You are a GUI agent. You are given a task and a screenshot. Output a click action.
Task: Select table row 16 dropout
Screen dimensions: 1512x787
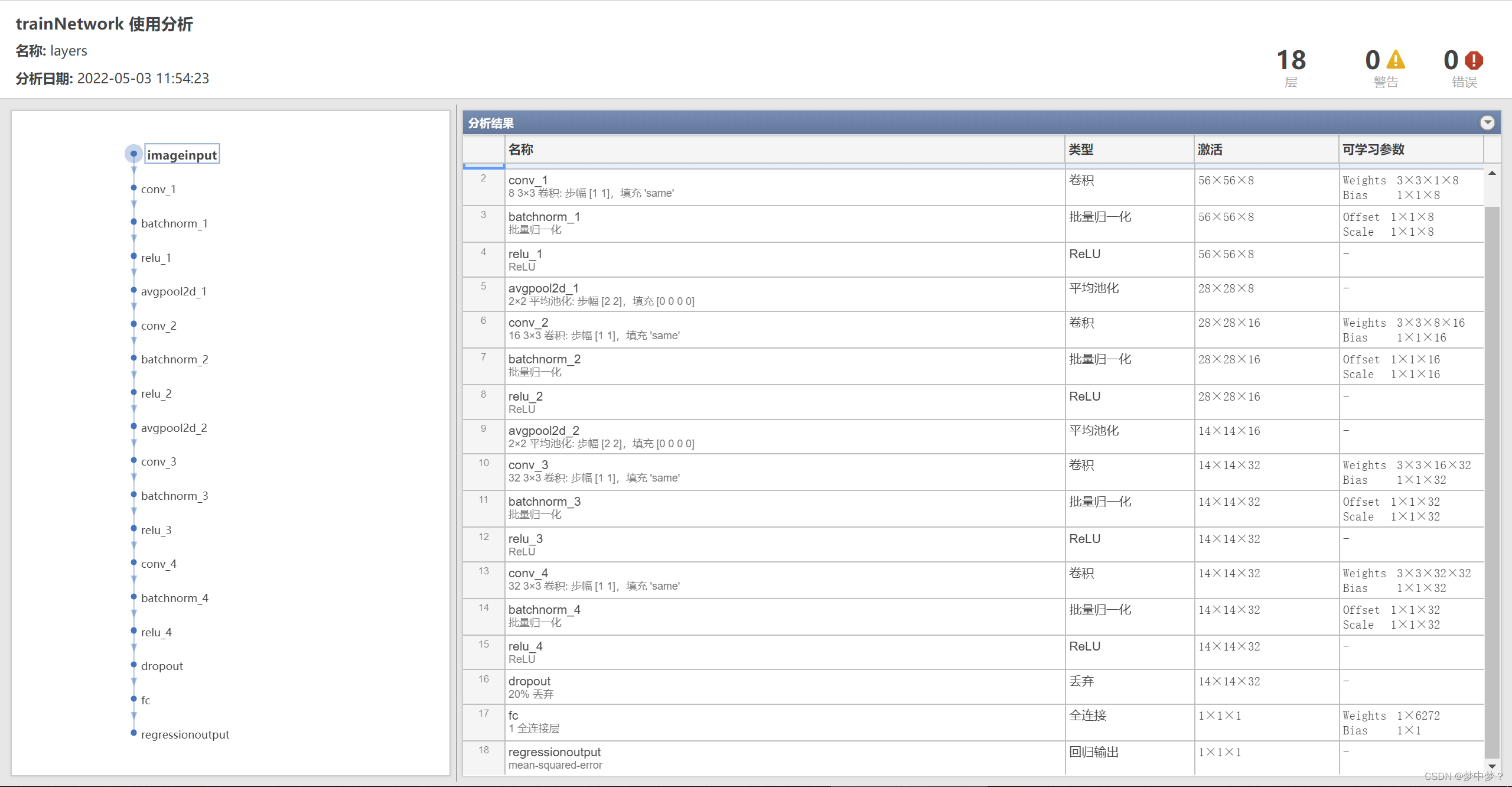(973, 687)
